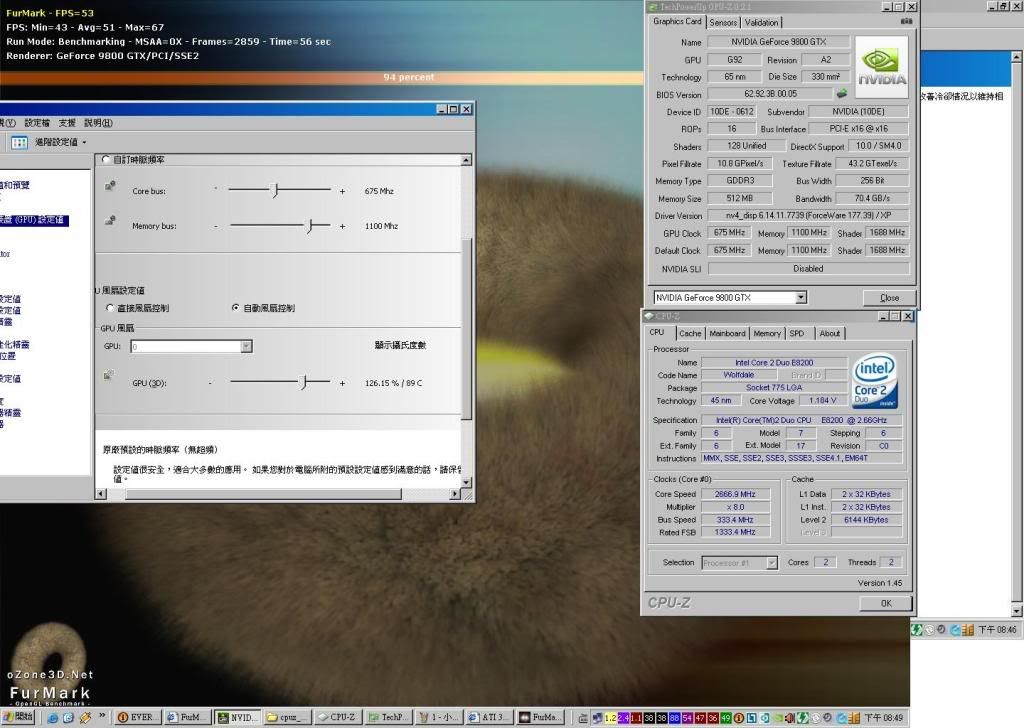Click the screenshot camera icon in GPU-Z
Image resolution: width=1024 pixels, height=728 pixels.
pos(906,22)
